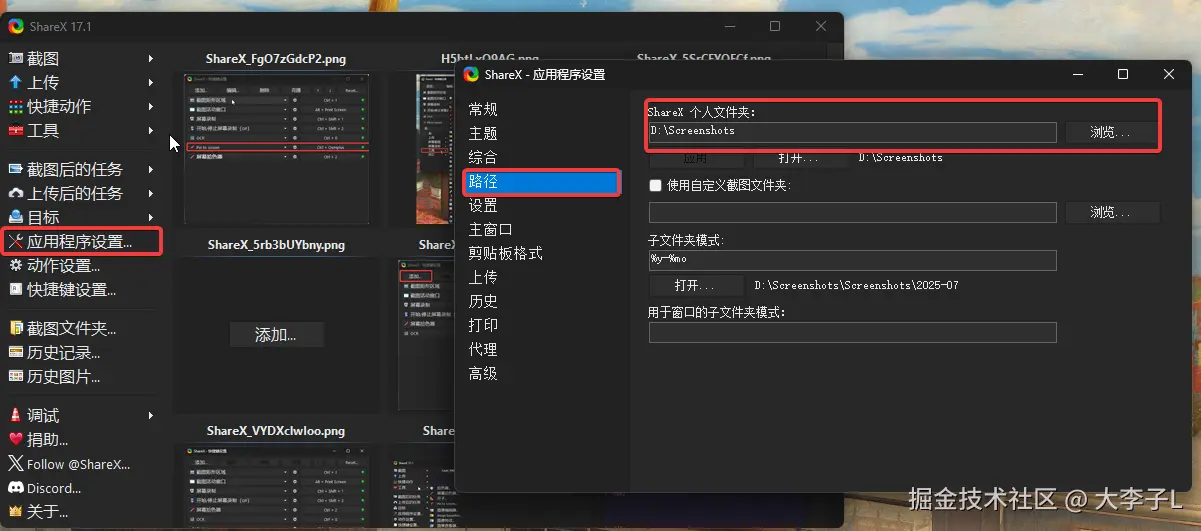Click the custom screenshot folder path field

coord(852,212)
